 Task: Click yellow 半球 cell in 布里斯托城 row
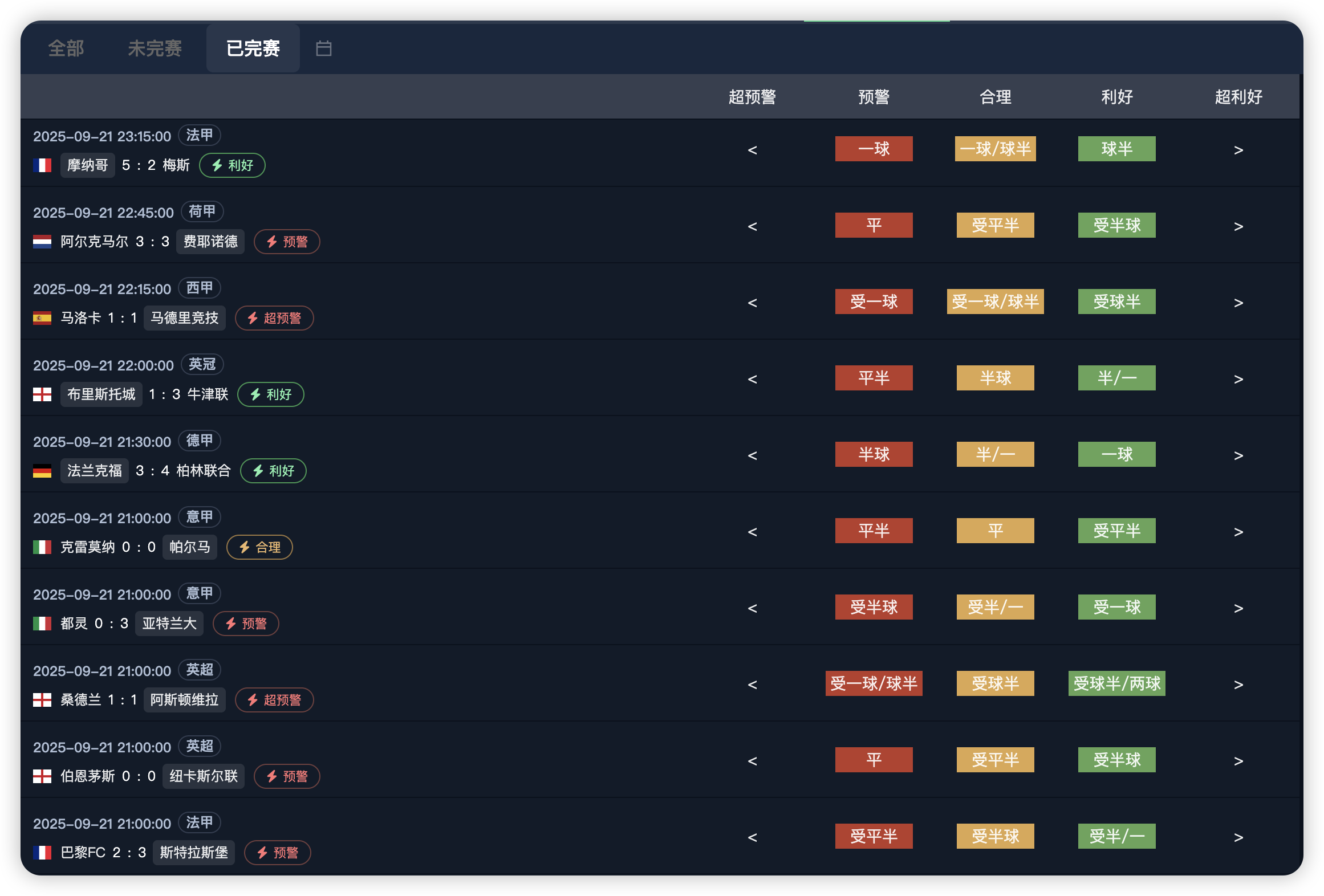point(995,378)
